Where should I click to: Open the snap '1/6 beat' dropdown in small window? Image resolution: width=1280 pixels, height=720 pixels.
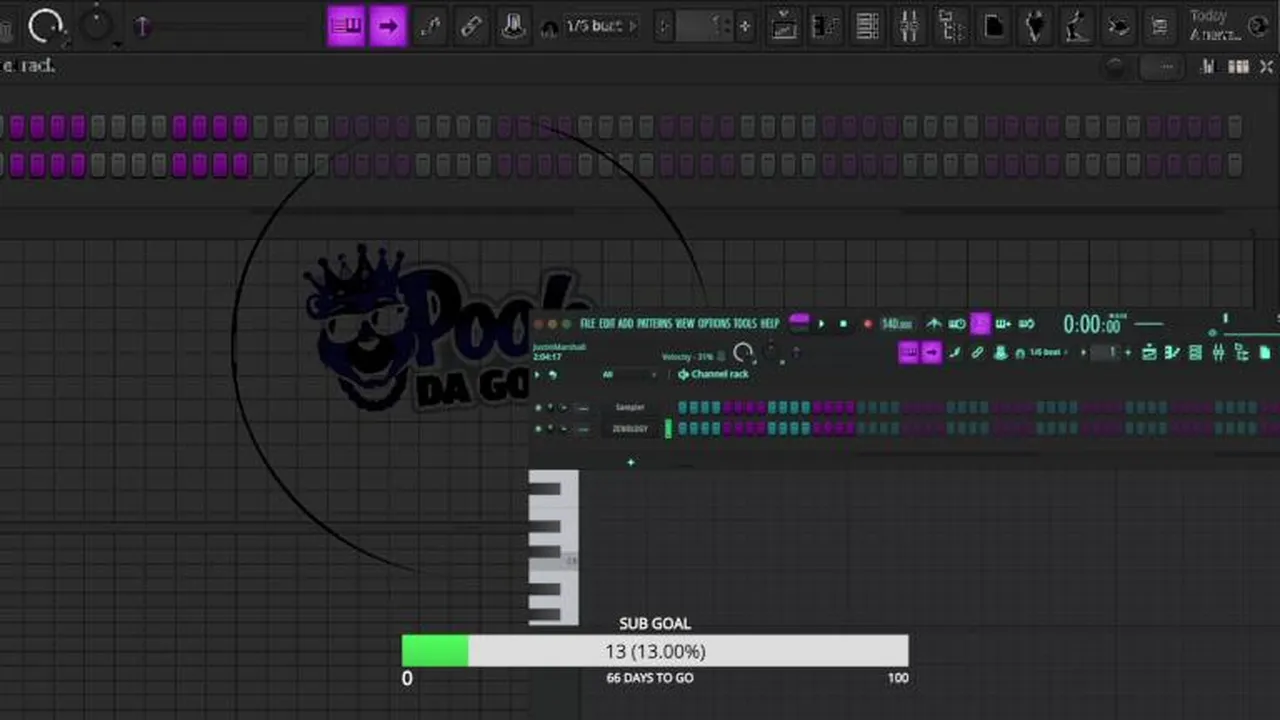click(1048, 352)
